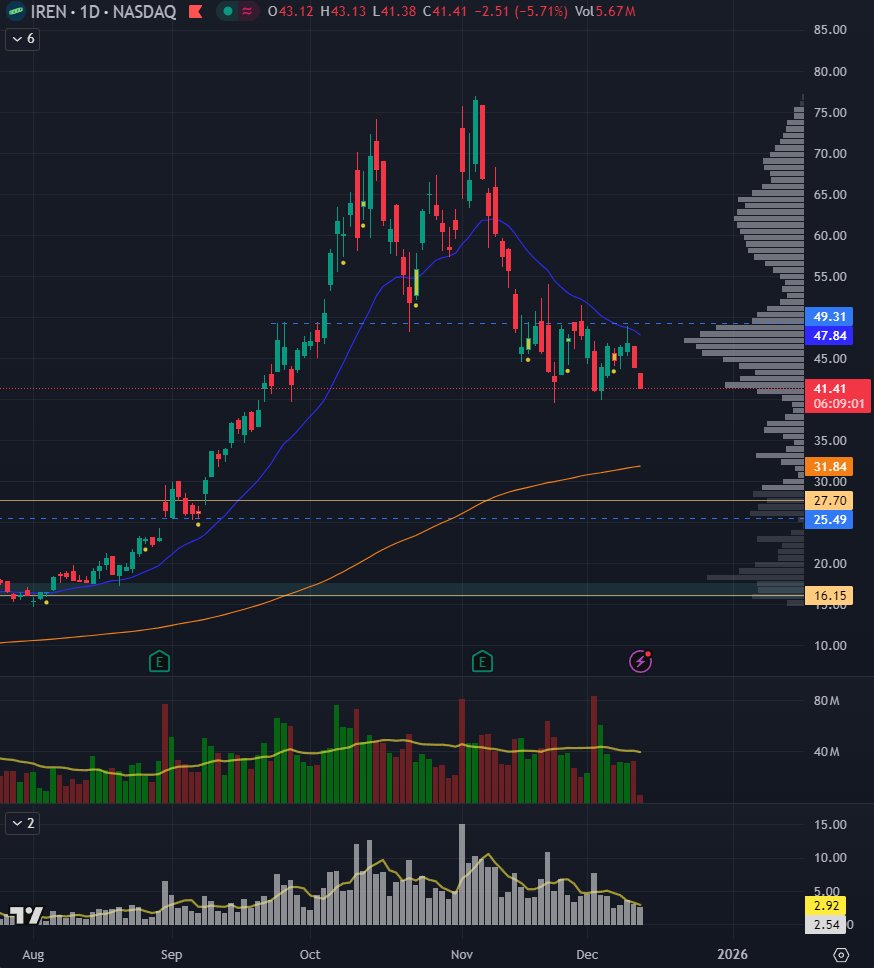
Task: Click the pink approximate-data icon
Action: click(x=246, y=11)
